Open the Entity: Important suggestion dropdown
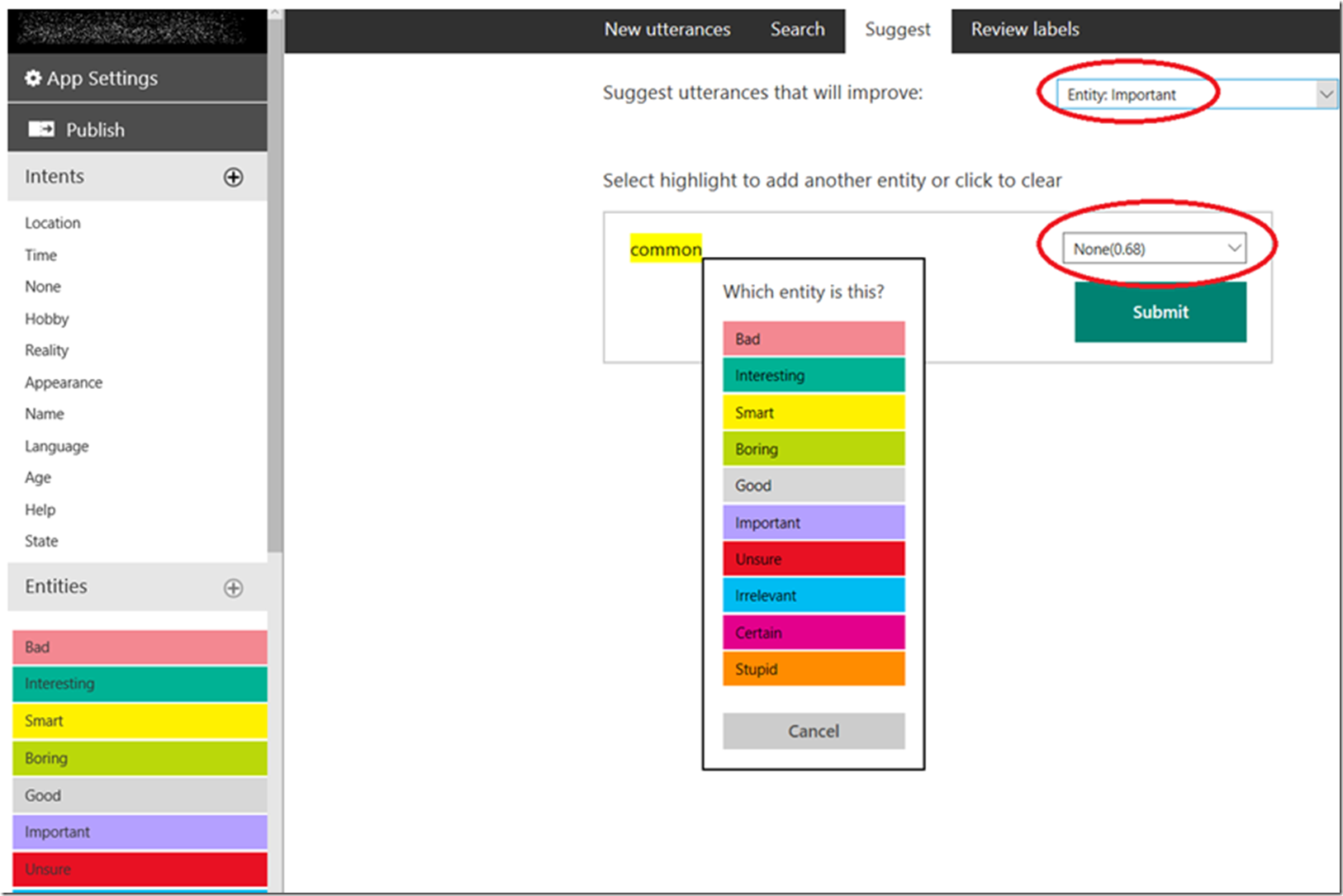This screenshot has height=896, width=1343. [x=1196, y=94]
